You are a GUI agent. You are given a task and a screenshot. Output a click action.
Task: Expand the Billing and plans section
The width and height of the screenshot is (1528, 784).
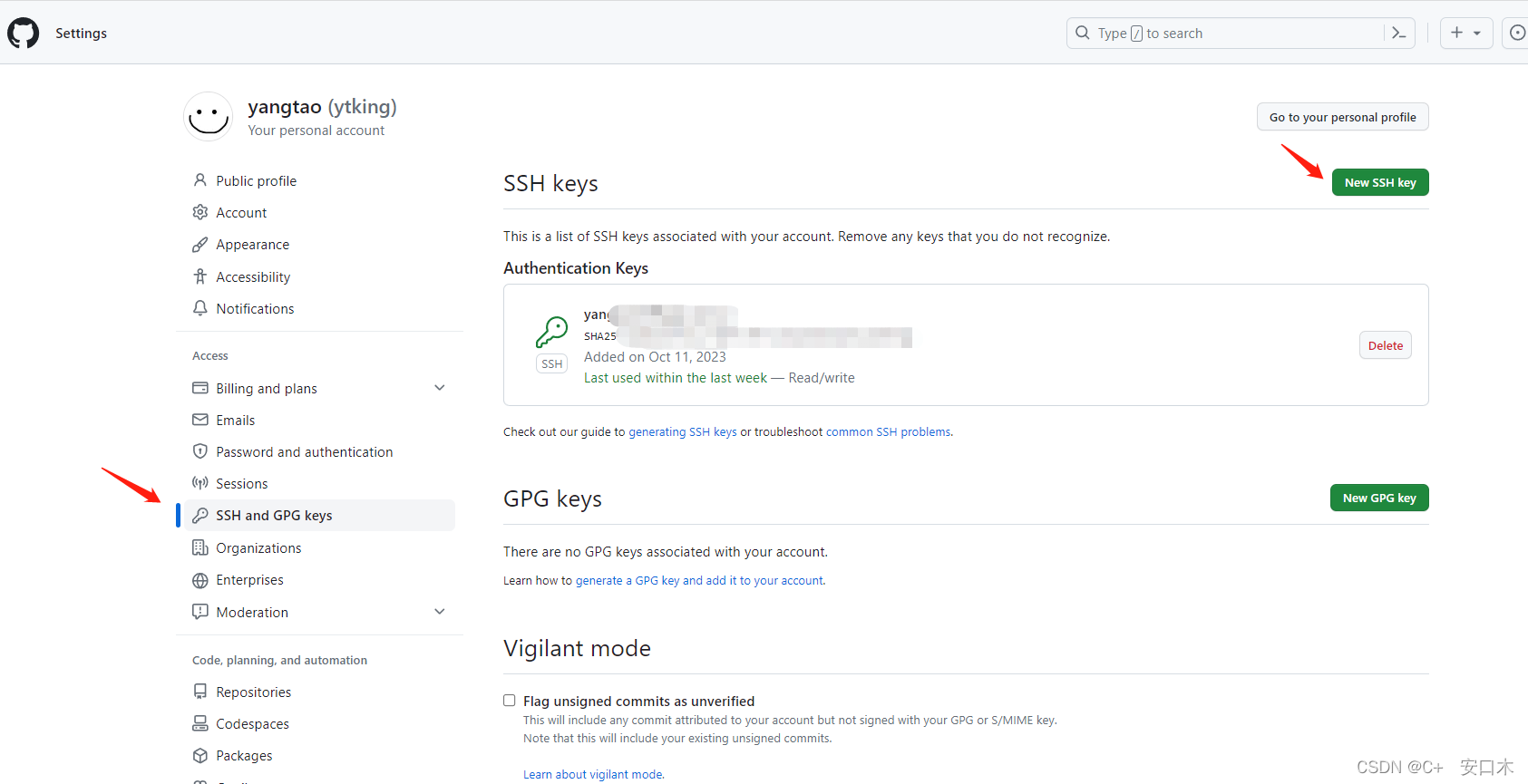tap(440, 388)
